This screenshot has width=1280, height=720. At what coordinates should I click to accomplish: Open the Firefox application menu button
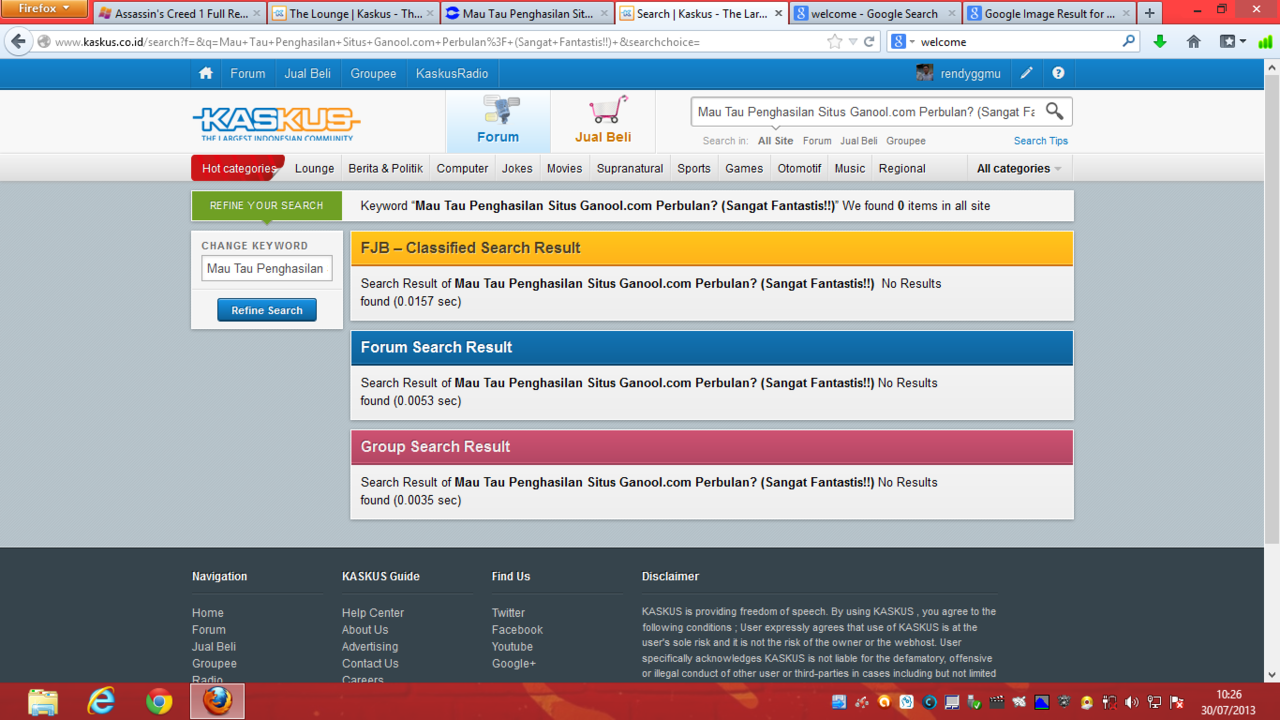(x=43, y=8)
